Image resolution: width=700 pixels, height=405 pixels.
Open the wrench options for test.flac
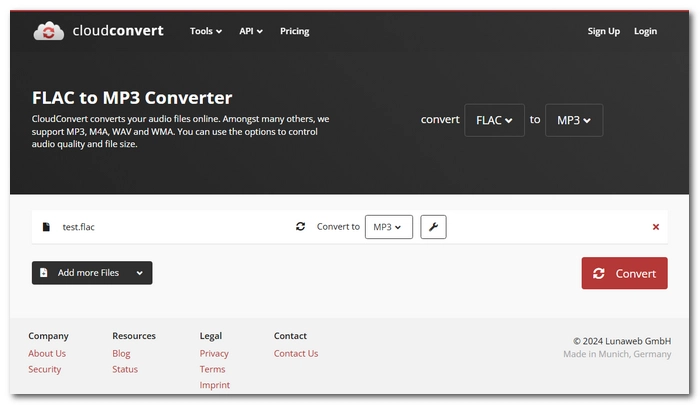coord(433,227)
